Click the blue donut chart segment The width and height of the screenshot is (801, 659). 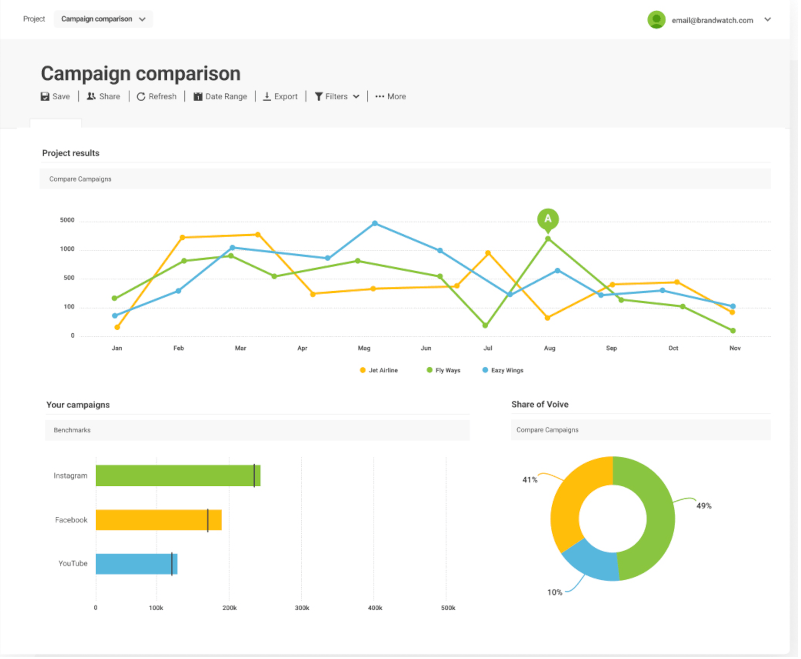595,561
